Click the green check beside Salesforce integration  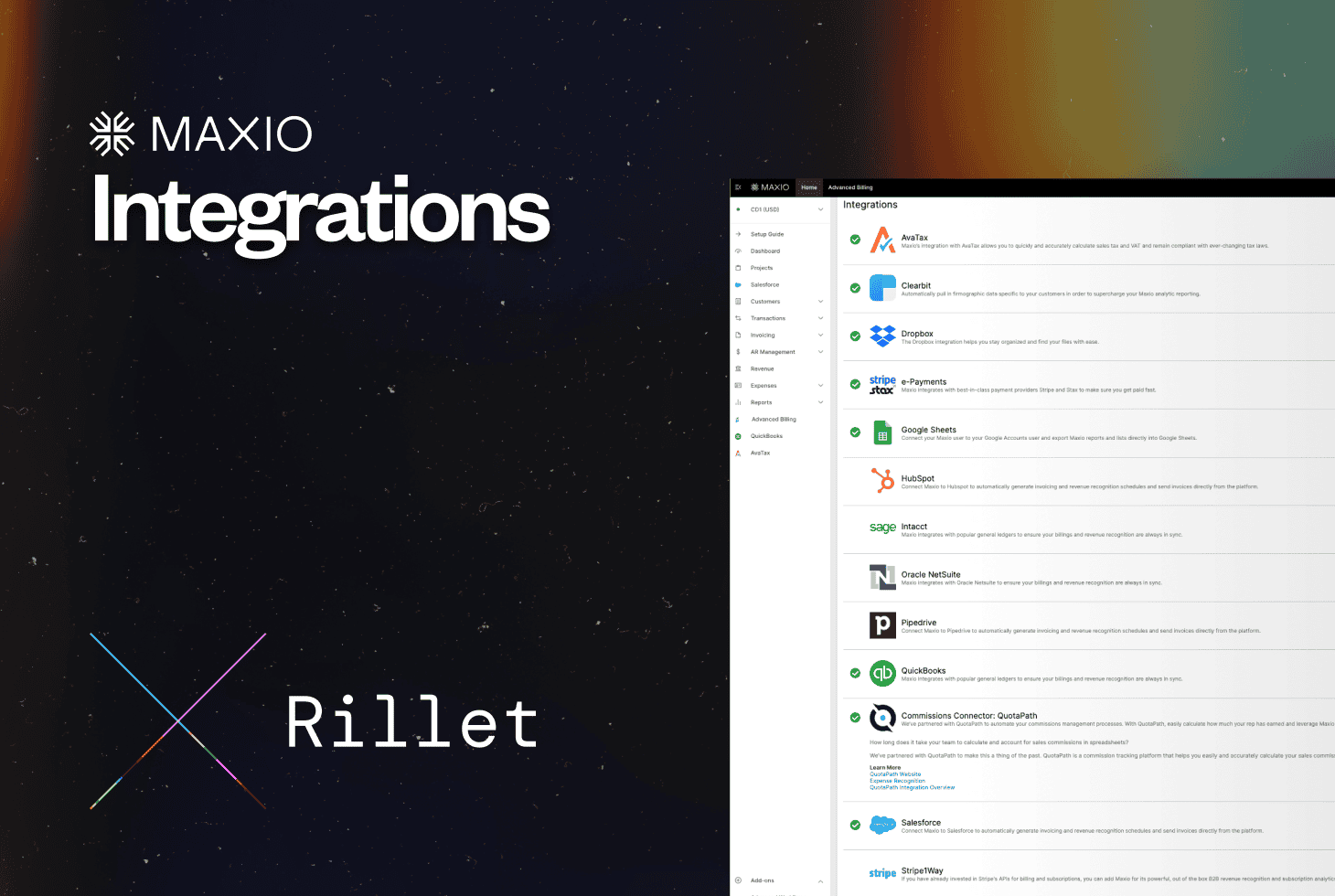pos(855,825)
